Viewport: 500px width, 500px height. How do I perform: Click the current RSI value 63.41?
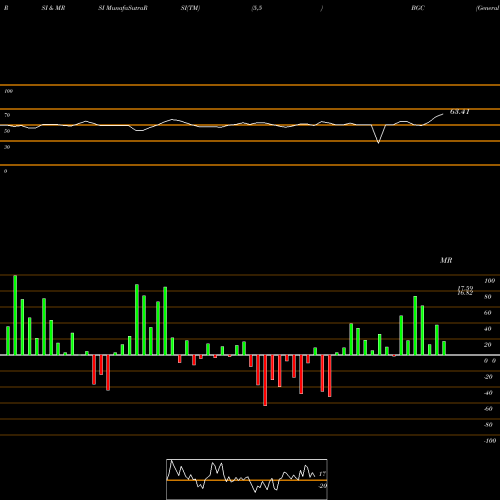pyautogui.click(x=460, y=112)
